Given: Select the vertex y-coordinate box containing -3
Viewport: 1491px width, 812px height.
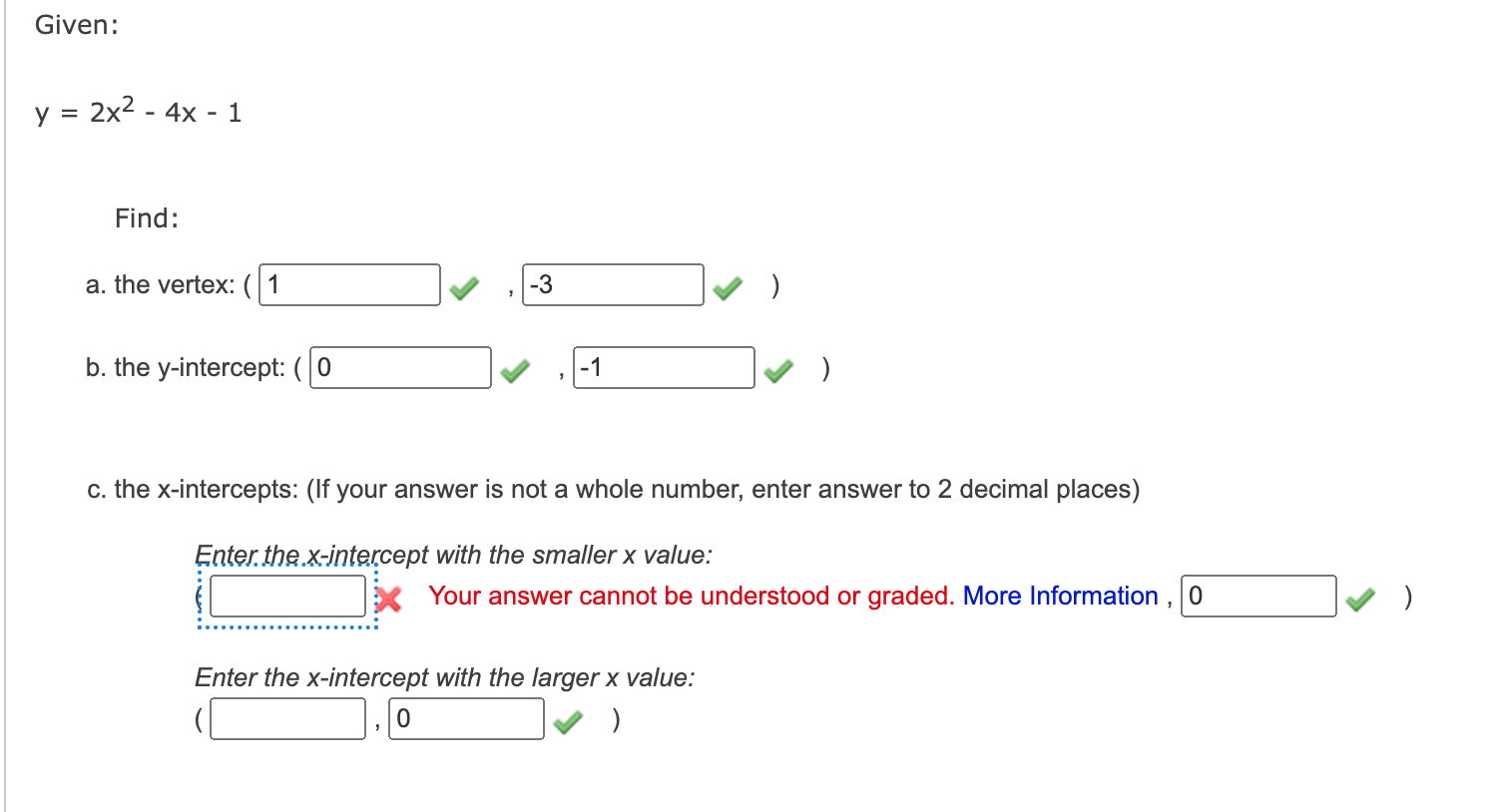Looking at the screenshot, I should [x=612, y=284].
